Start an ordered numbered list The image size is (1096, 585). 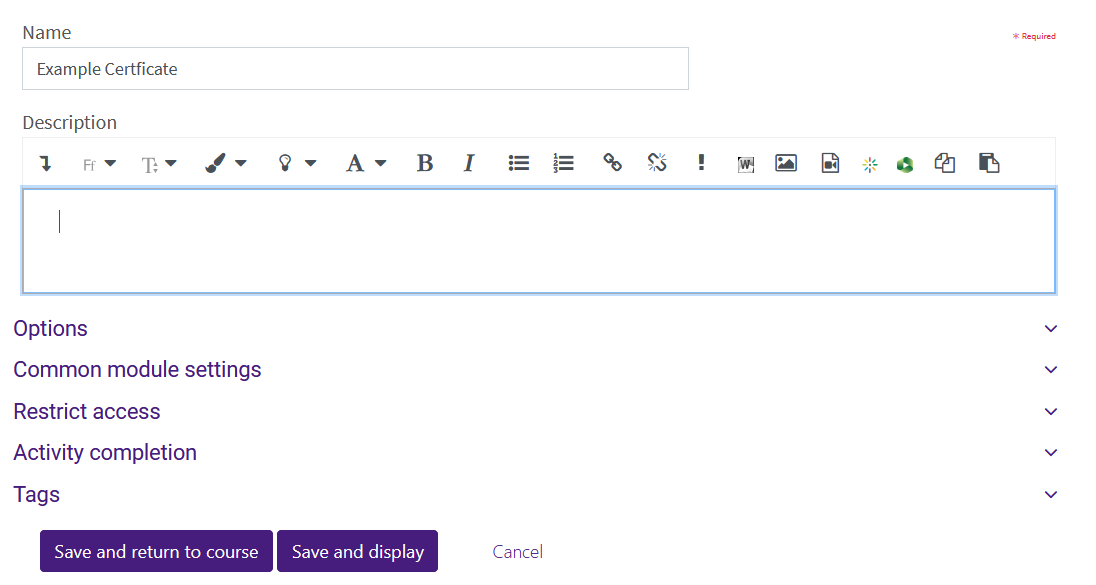562,162
